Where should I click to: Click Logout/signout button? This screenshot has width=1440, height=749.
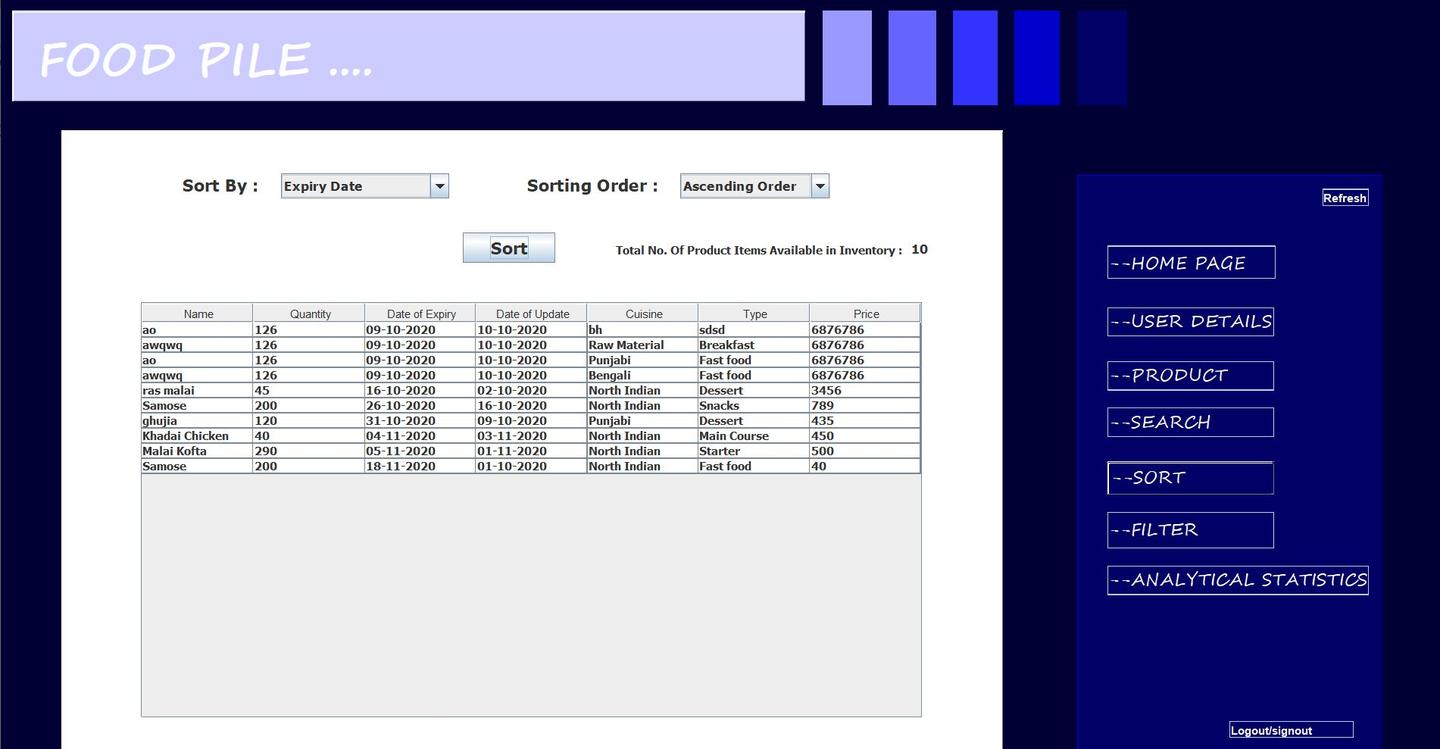[1291, 730]
